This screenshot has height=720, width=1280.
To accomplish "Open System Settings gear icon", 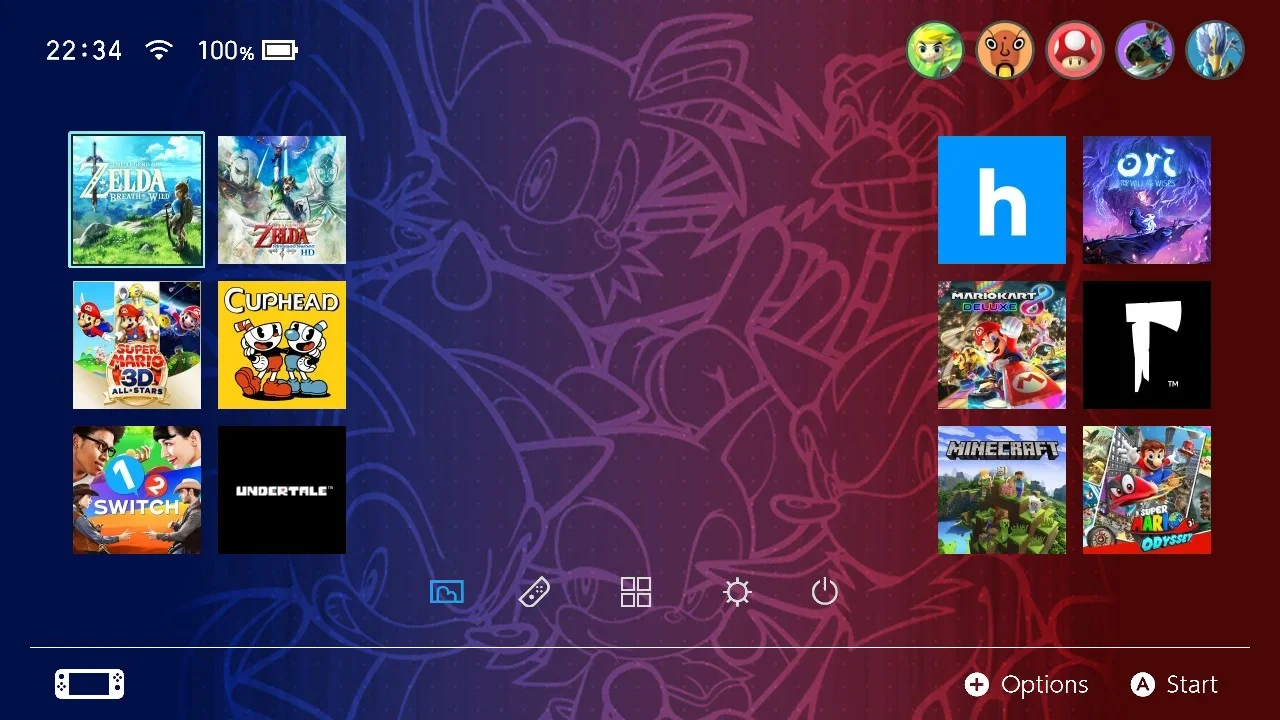I will point(737,592).
